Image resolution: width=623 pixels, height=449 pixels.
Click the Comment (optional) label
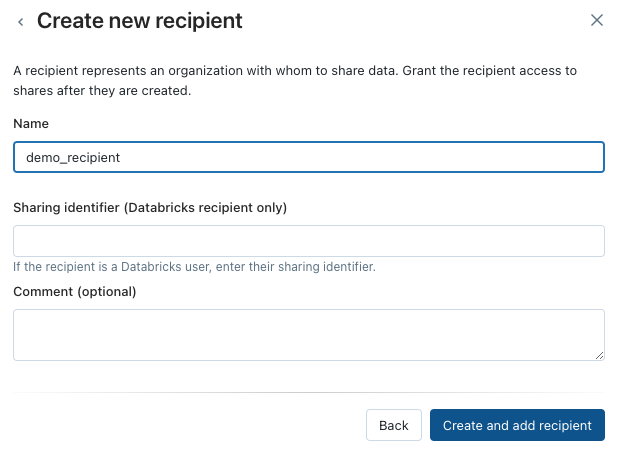[75, 292]
